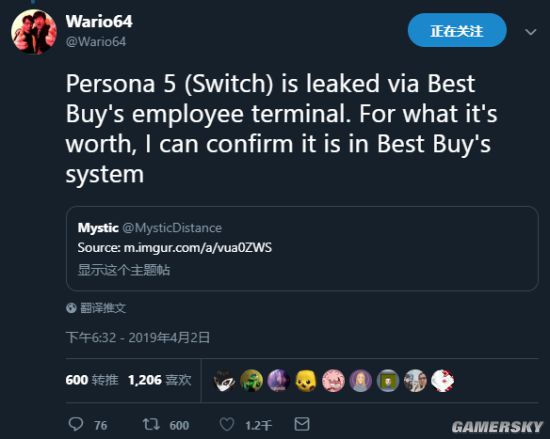Toggle the blue following button
The width and height of the screenshot is (550, 439).
tap(457, 31)
